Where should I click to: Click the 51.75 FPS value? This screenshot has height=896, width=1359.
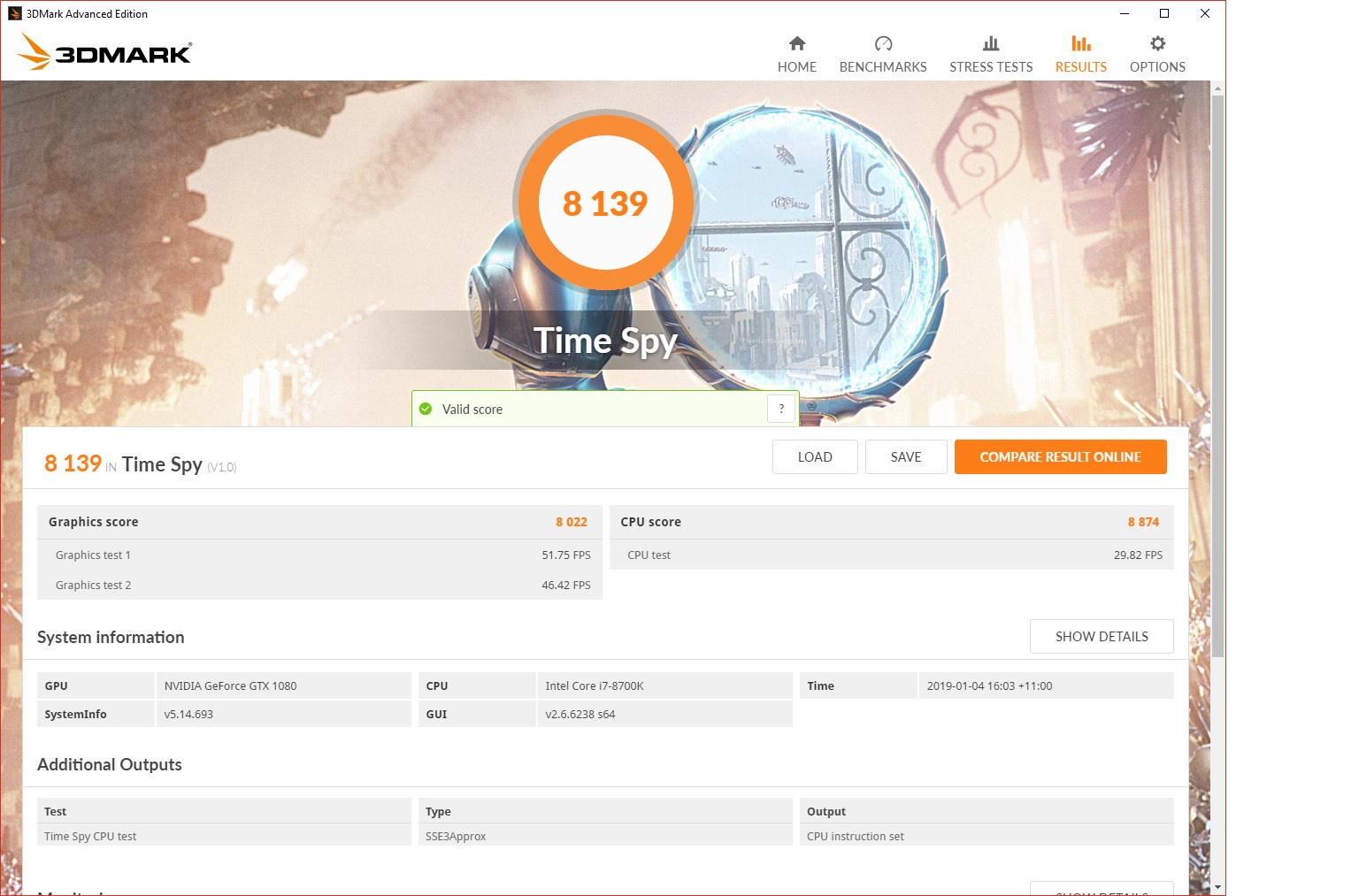[x=566, y=555]
